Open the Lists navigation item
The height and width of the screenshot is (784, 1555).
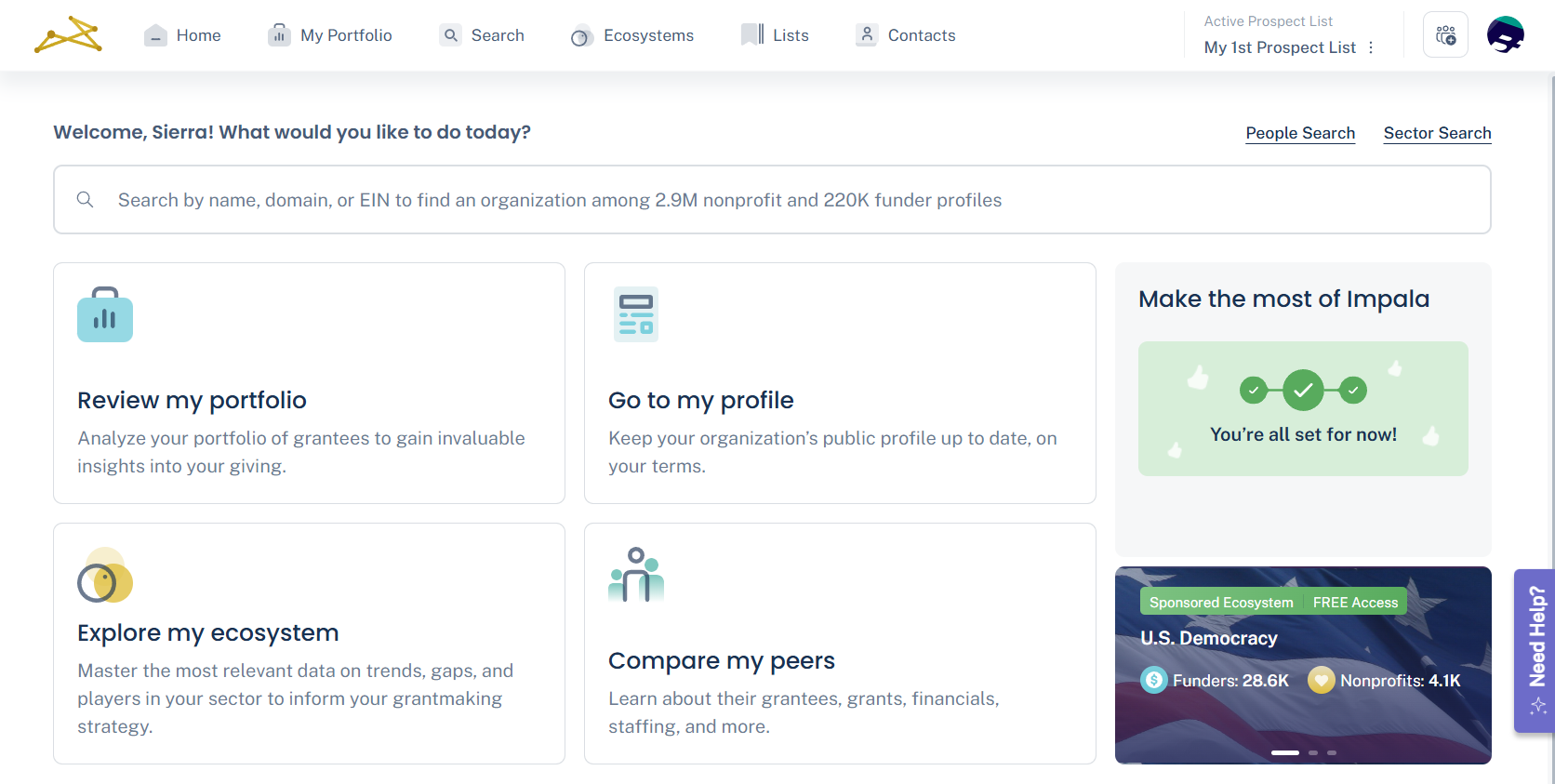click(x=775, y=35)
